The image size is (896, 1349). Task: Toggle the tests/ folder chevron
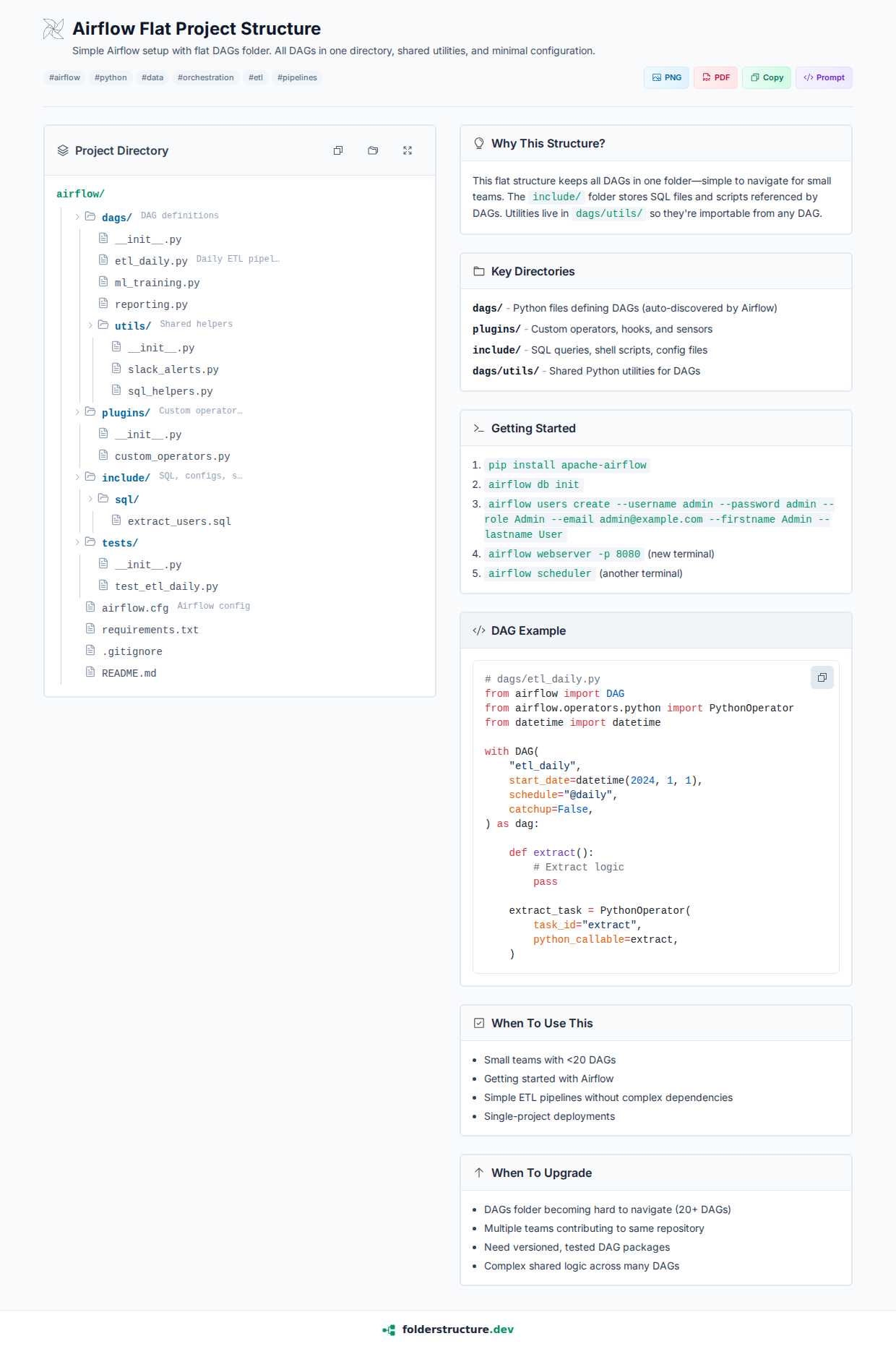pos(77,542)
